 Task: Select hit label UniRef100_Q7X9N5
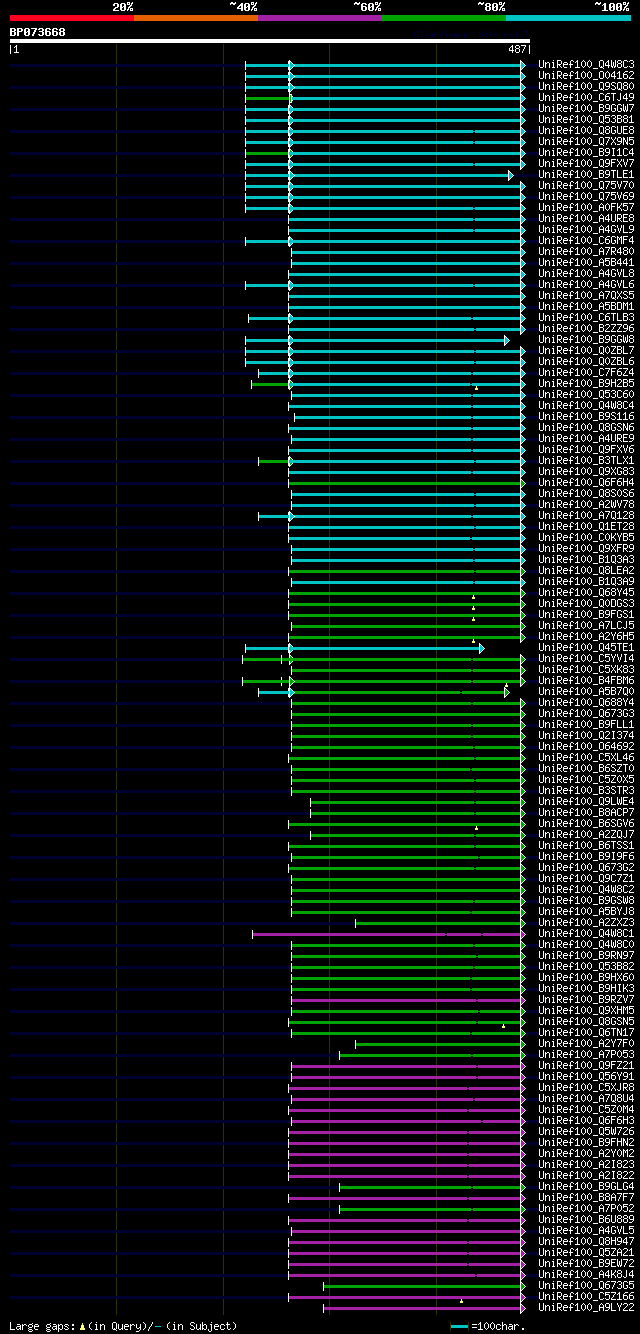pos(586,141)
